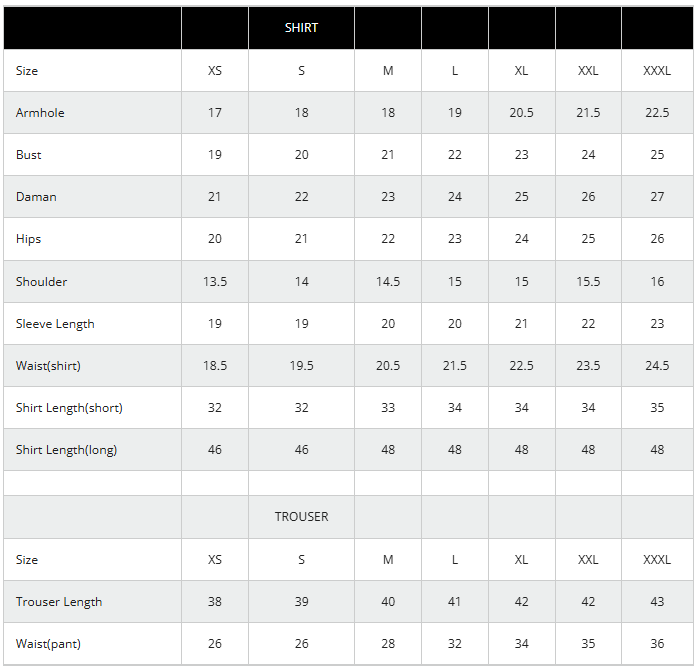Click the Sleeve Length row label

55,324
